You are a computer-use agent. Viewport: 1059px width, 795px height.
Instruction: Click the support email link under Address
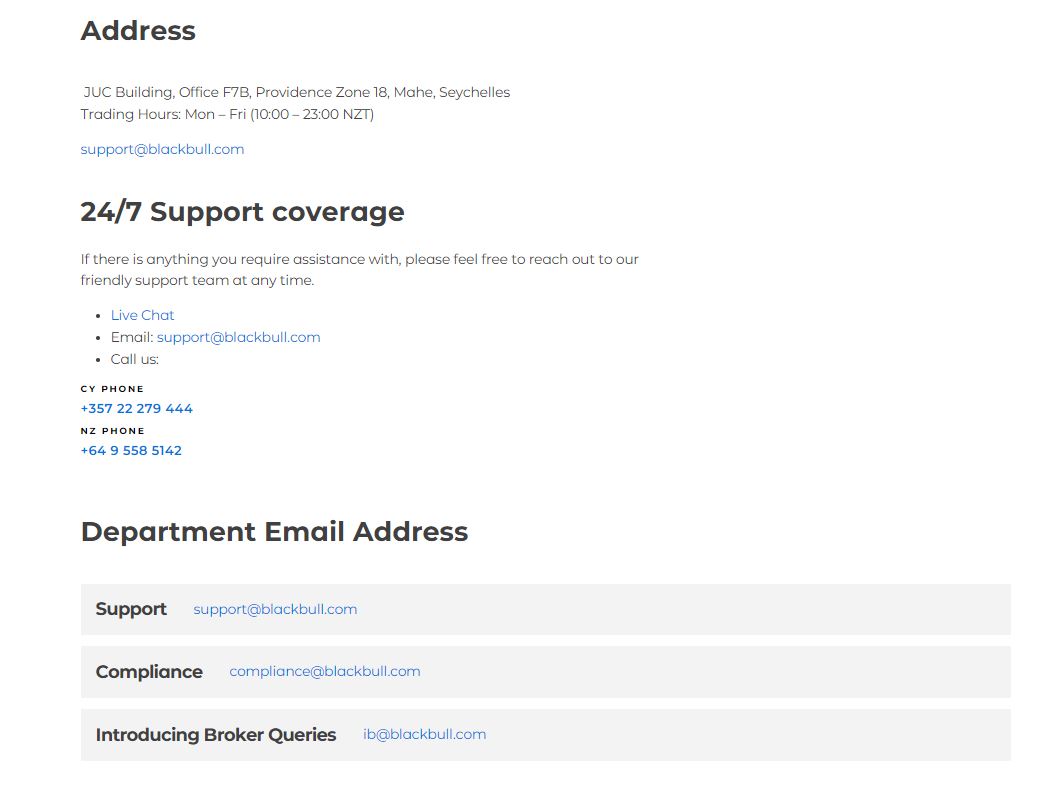pos(162,149)
